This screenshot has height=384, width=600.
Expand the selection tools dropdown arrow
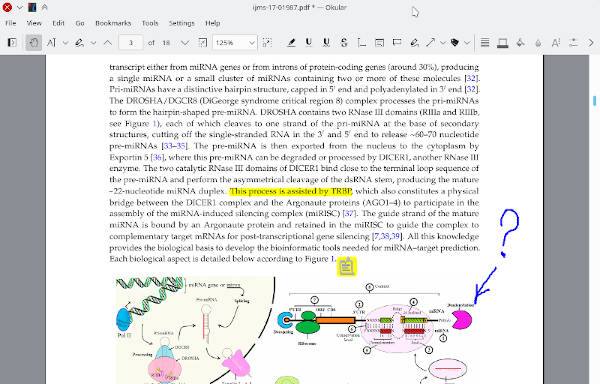pyautogui.click(x=65, y=42)
